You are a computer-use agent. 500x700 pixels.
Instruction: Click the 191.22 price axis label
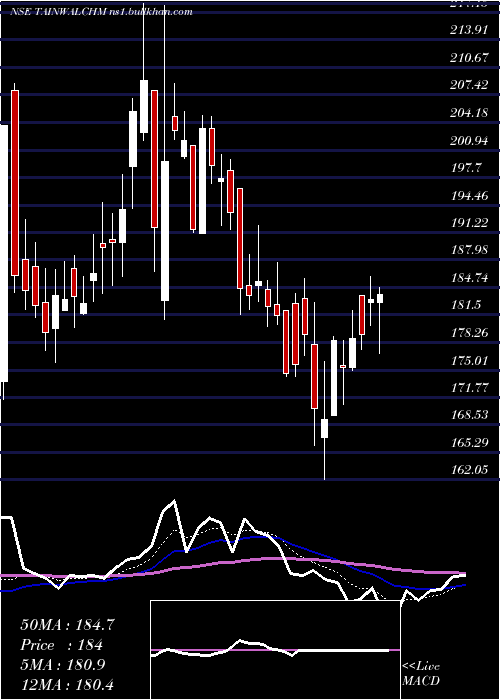pyautogui.click(x=469, y=222)
